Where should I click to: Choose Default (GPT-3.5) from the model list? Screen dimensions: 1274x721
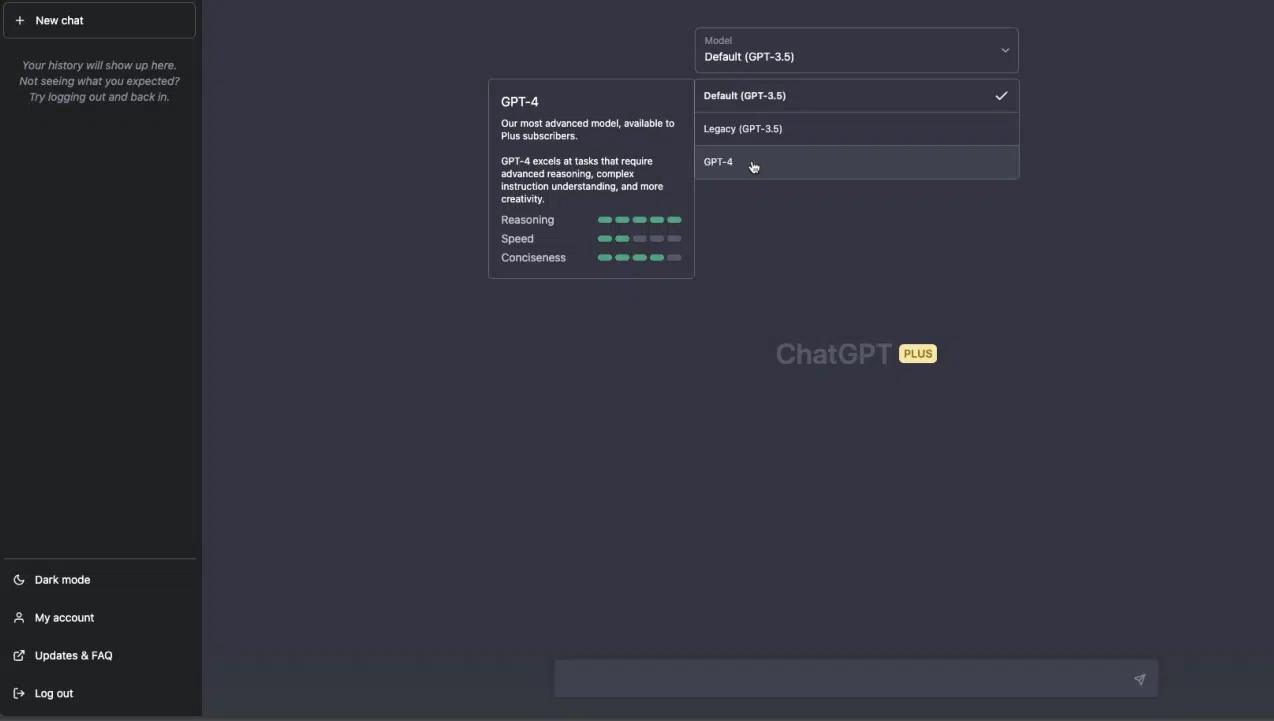tap(745, 96)
